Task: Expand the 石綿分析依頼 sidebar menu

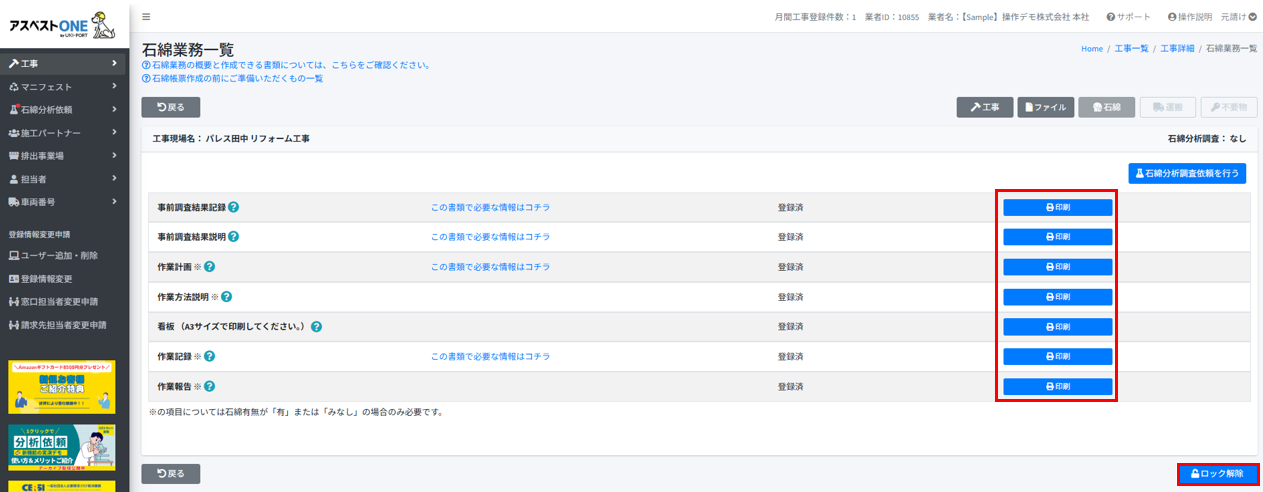Action: [x=64, y=110]
